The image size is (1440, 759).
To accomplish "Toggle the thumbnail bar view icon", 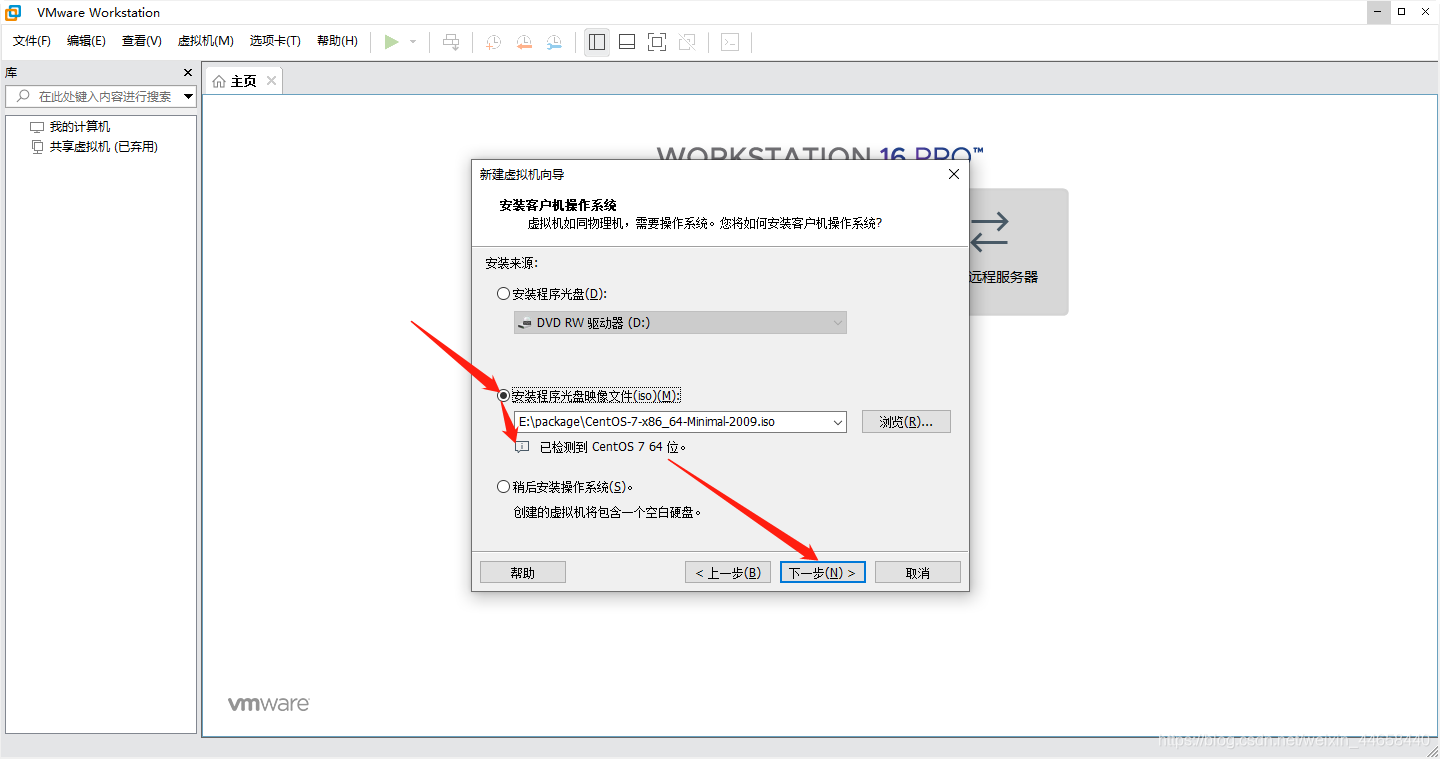I will (x=627, y=42).
